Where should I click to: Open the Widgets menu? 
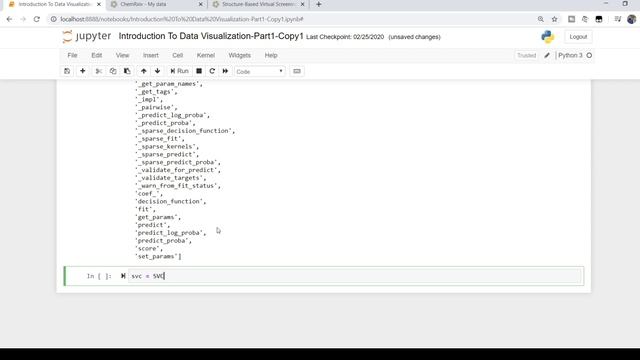240,55
